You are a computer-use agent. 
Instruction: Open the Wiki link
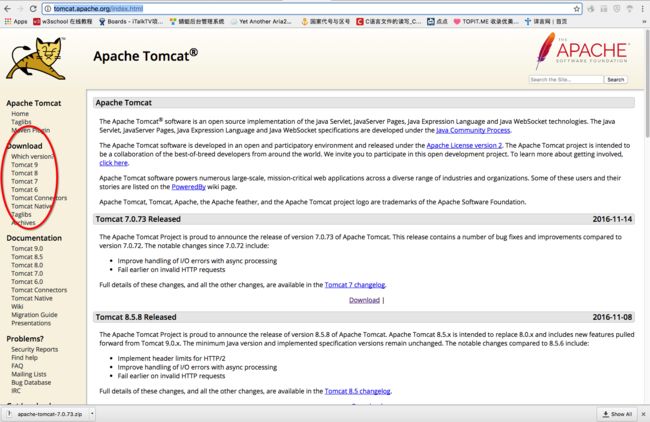click(x=17, y=306)
